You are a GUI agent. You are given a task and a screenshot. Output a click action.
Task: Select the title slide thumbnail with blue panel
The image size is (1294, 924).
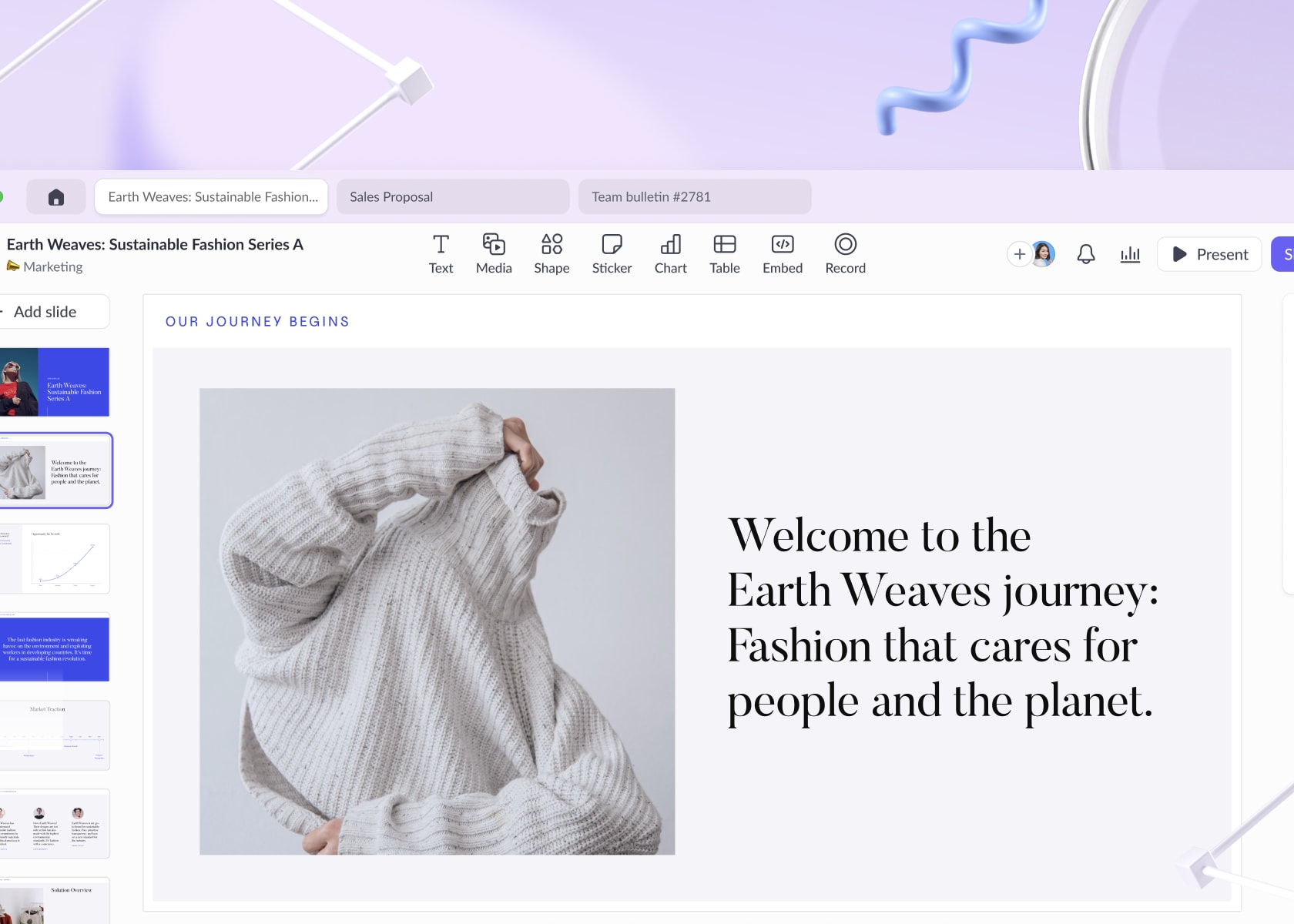coord(55,382)
